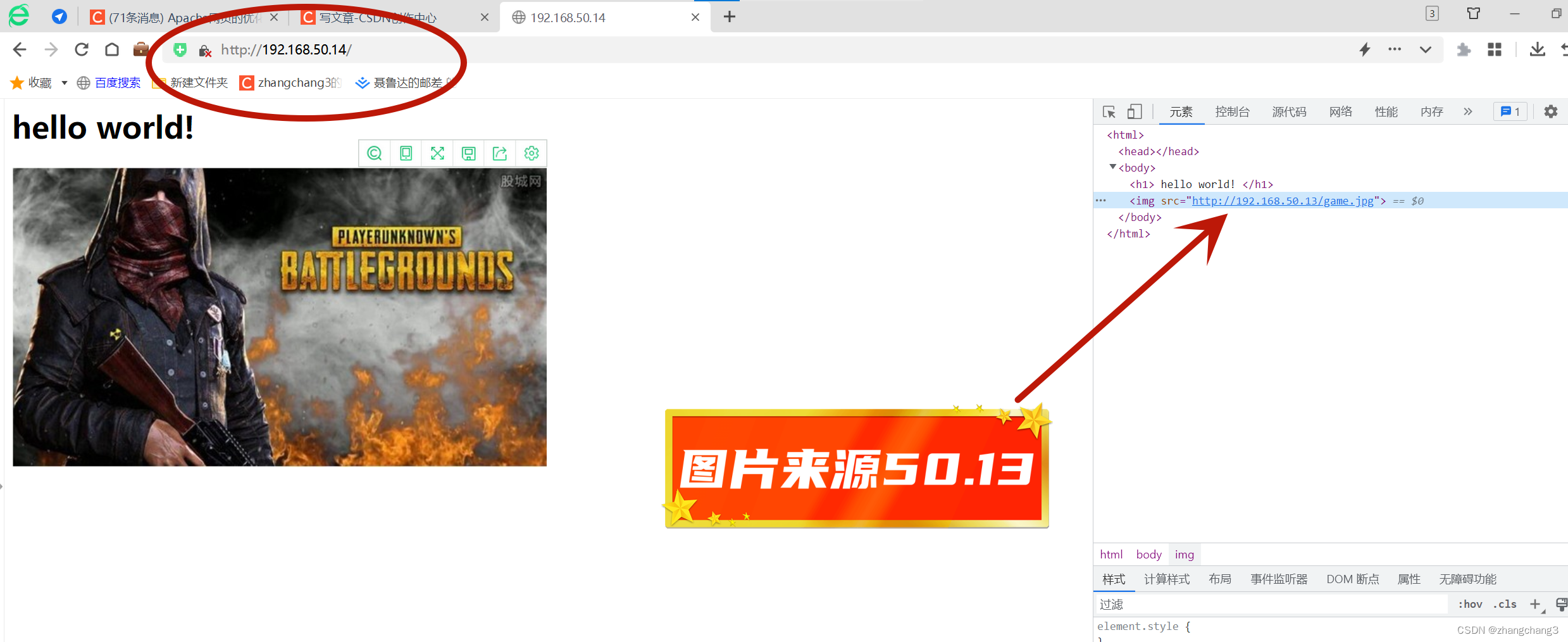1568x642 pixels.
Task: Switch to the Apache CSDN article tab
Action: click(184, 17)
